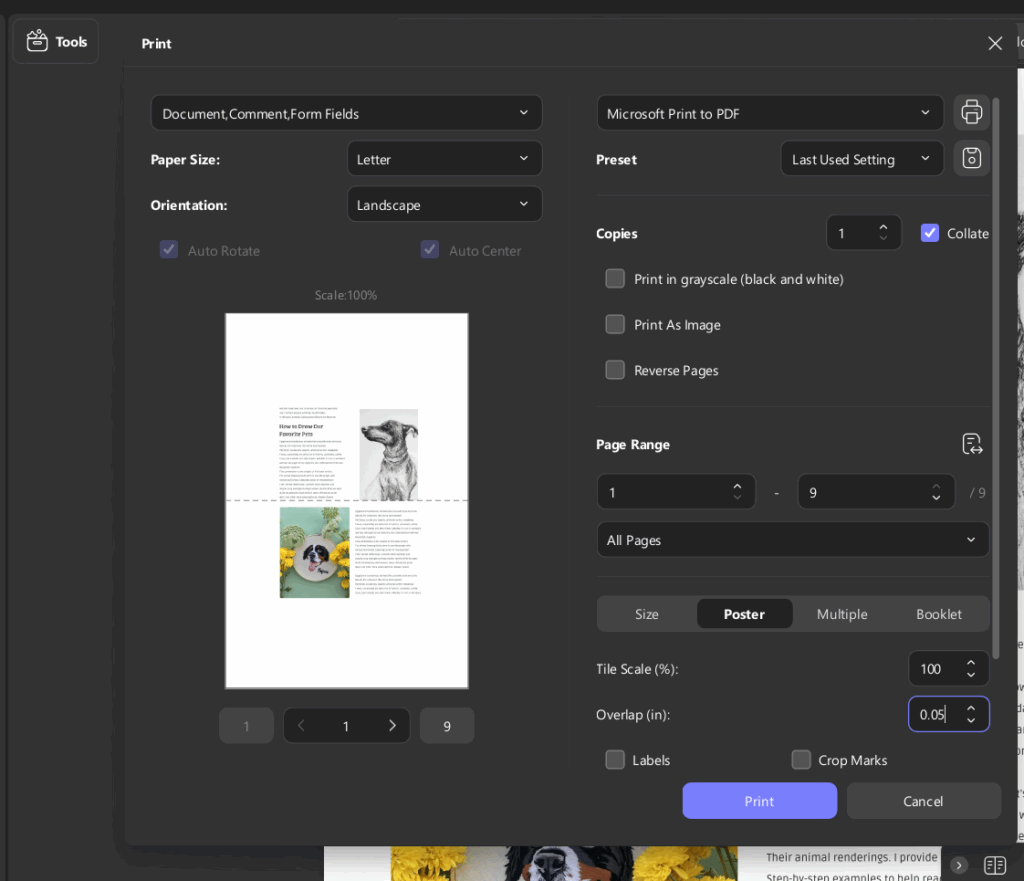Enable Print in grayscale
Screen dimensions: 1024x881
click(615, 279)
